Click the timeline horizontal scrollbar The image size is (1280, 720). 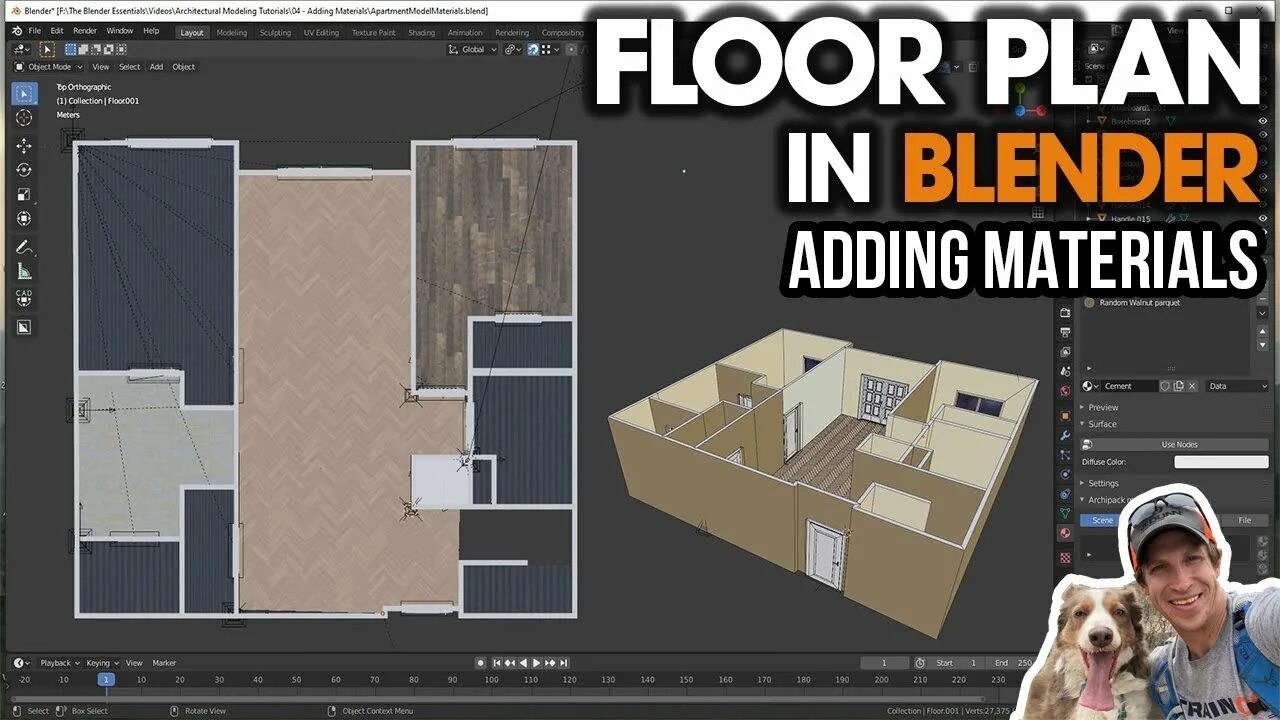click(500, 698)
